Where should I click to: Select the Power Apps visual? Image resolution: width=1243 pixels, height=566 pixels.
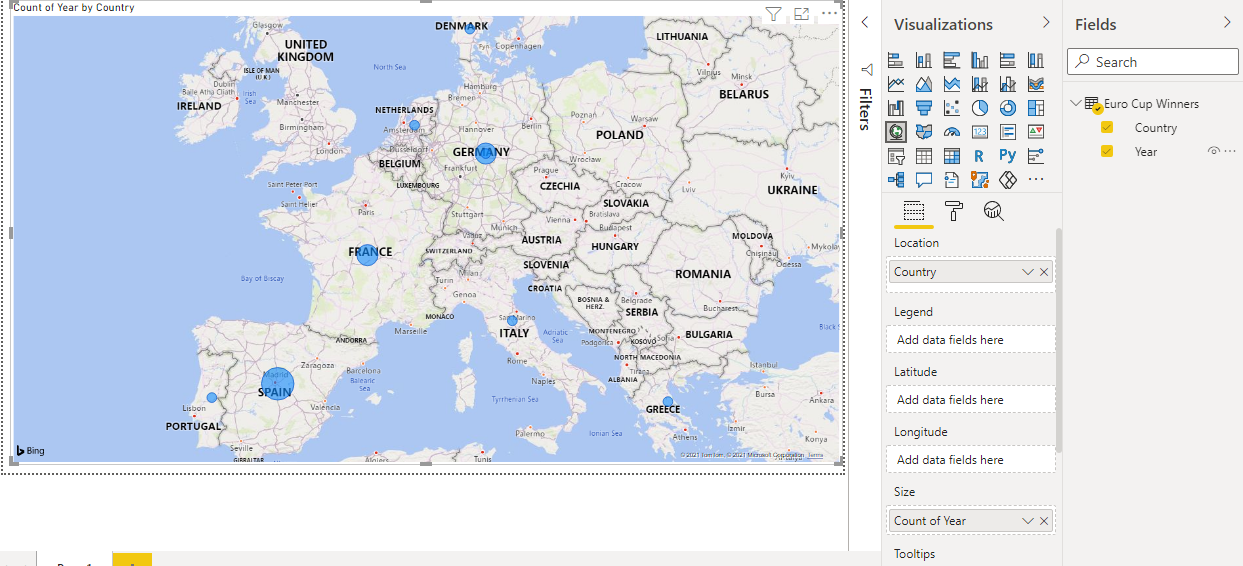(x=1008, y=180)
